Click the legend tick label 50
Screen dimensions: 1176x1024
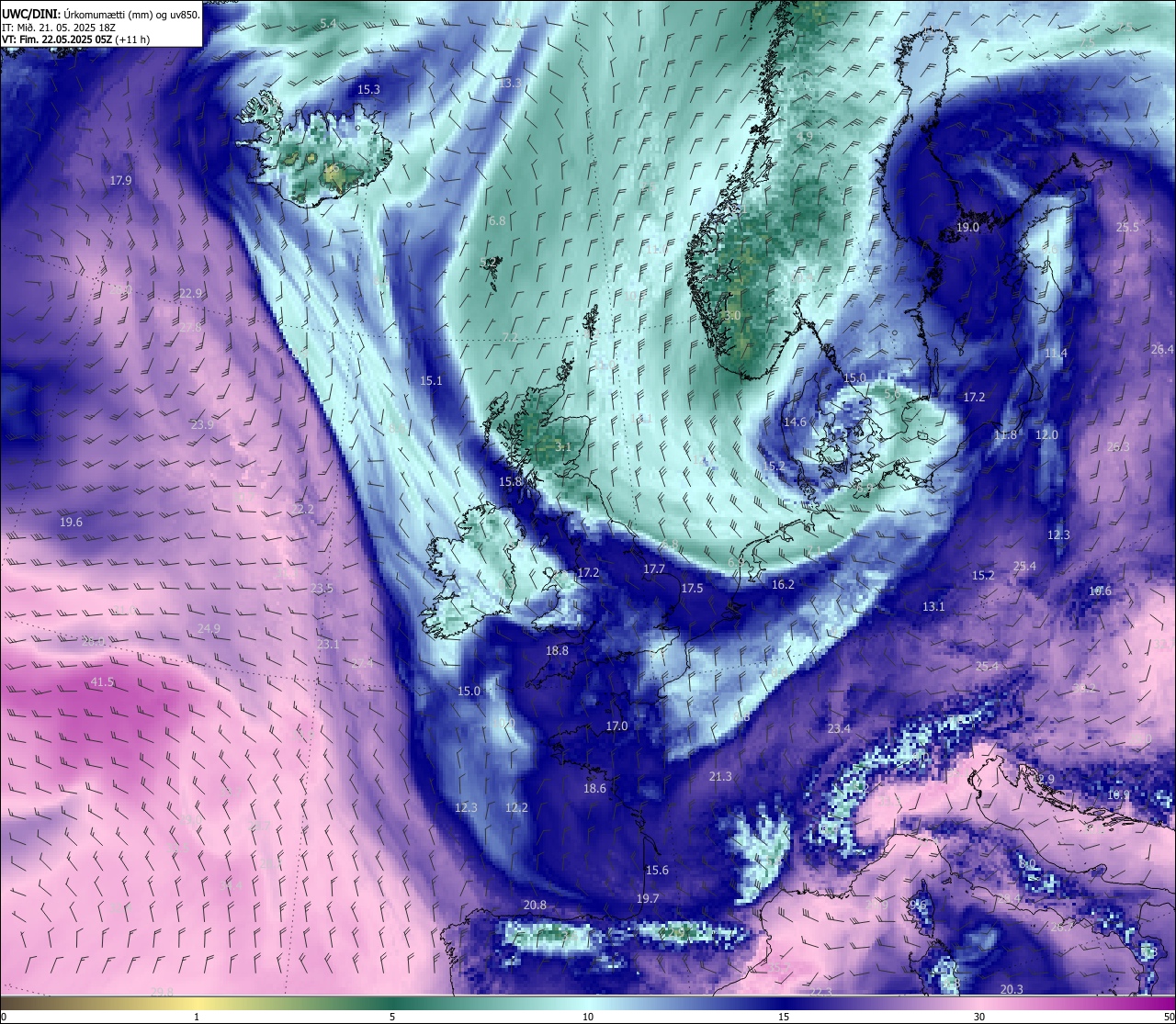[x=1169, y=1017]
